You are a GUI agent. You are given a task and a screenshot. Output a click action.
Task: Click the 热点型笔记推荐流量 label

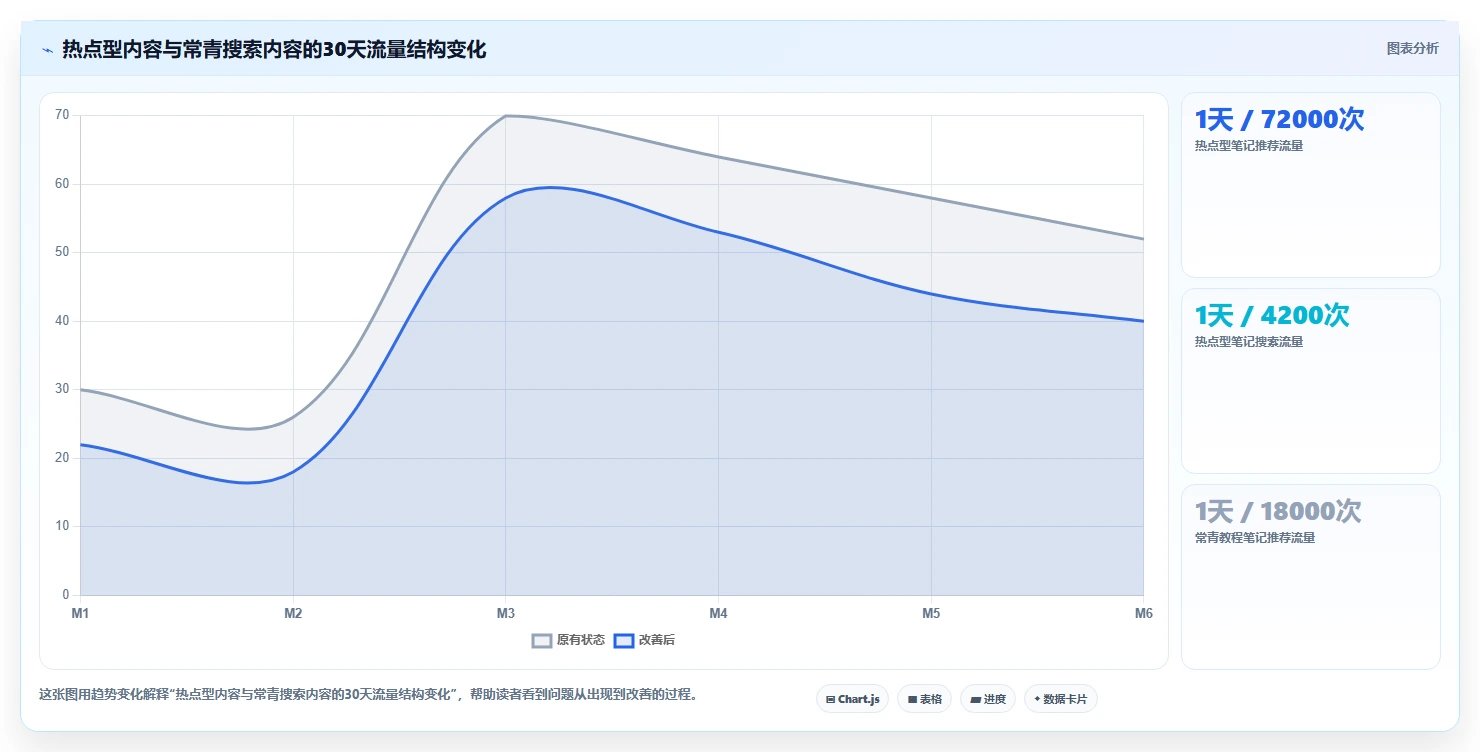click(x=1249, y=146)
